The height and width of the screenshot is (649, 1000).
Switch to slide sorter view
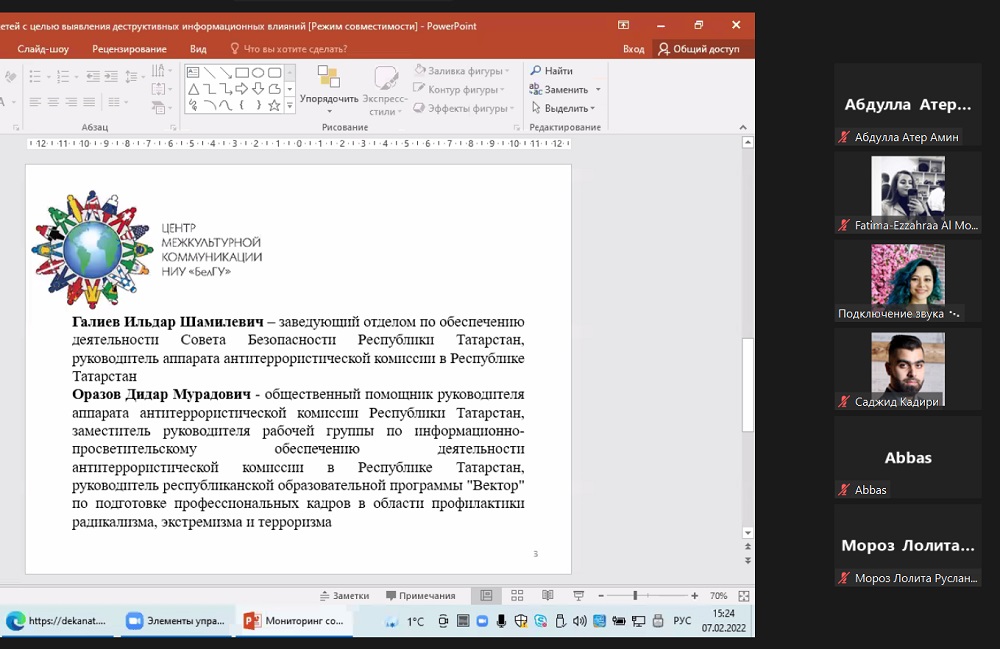517,596
